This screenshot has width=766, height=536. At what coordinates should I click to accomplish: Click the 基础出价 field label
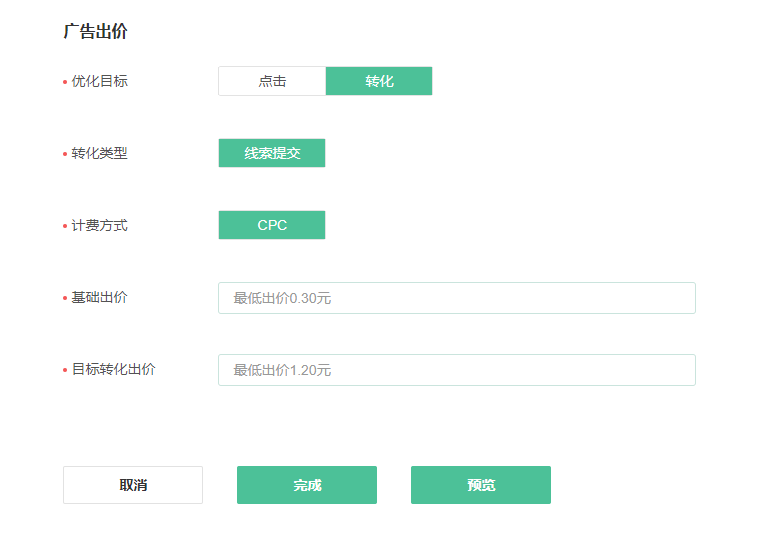click(99, 297)
